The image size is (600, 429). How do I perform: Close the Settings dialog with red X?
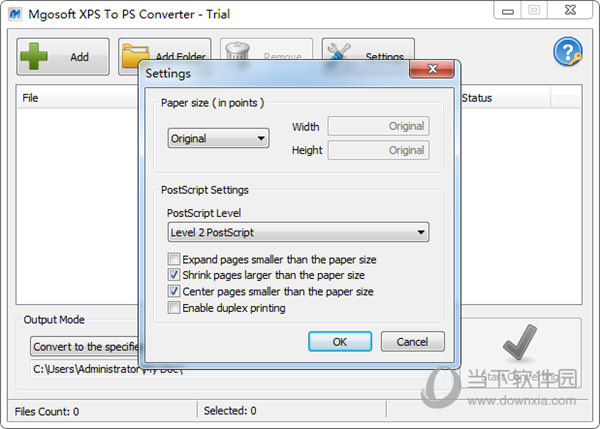432,69
